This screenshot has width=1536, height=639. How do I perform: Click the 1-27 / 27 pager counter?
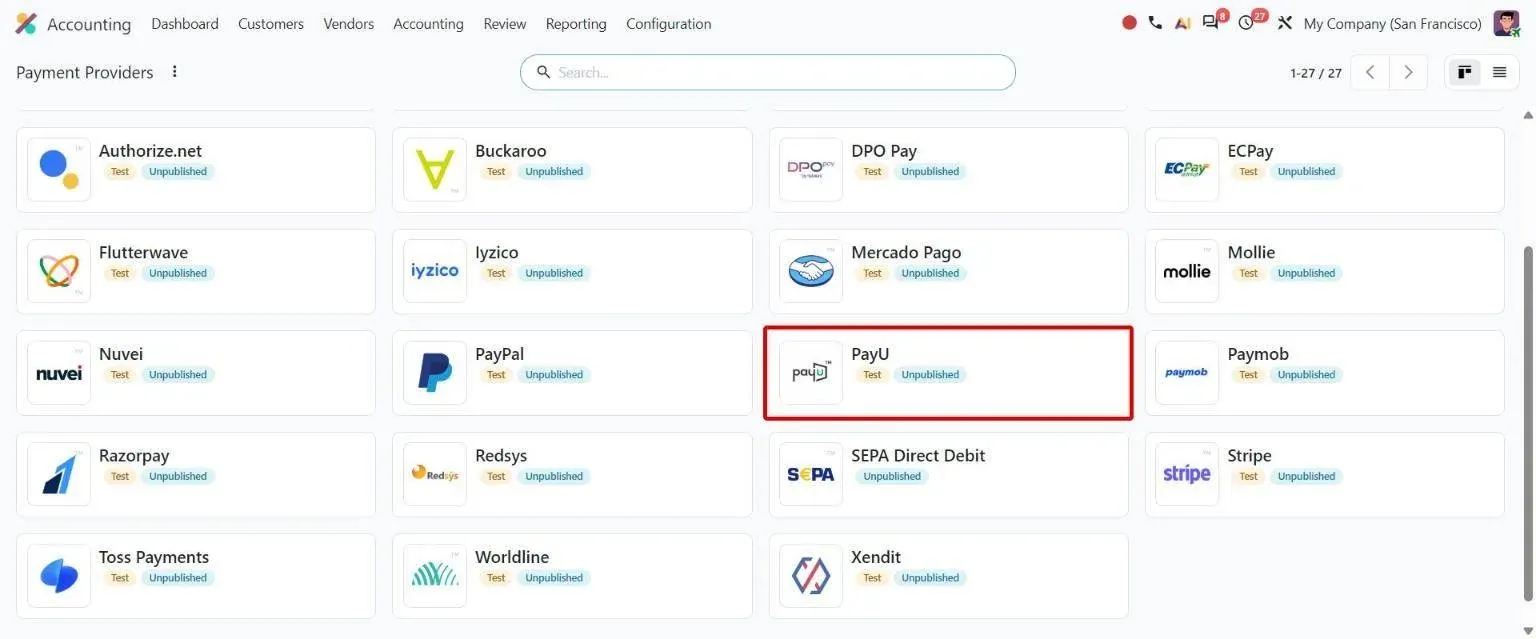pos(1316,73)
